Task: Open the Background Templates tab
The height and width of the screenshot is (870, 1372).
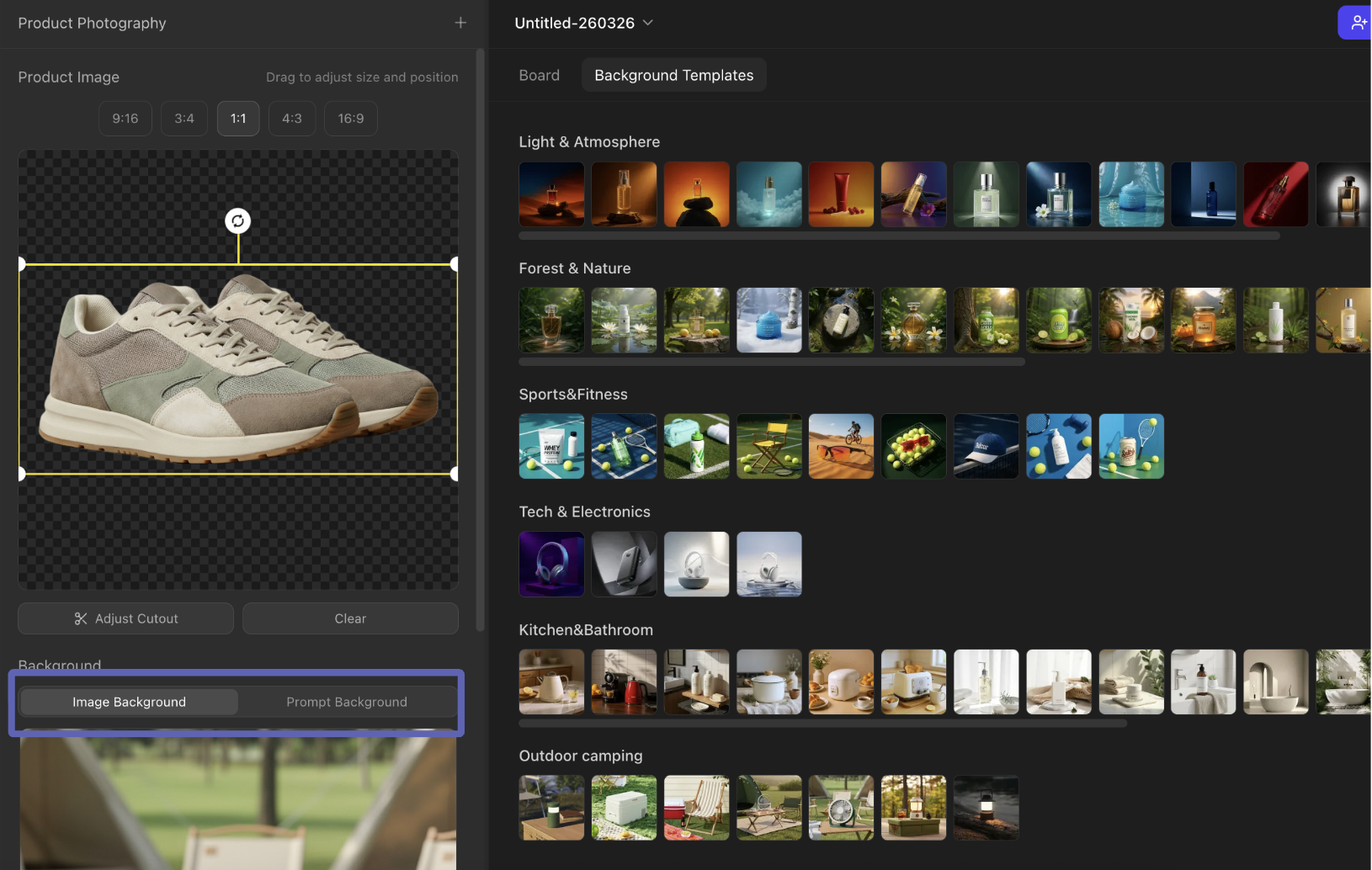Action: point(673,75)
